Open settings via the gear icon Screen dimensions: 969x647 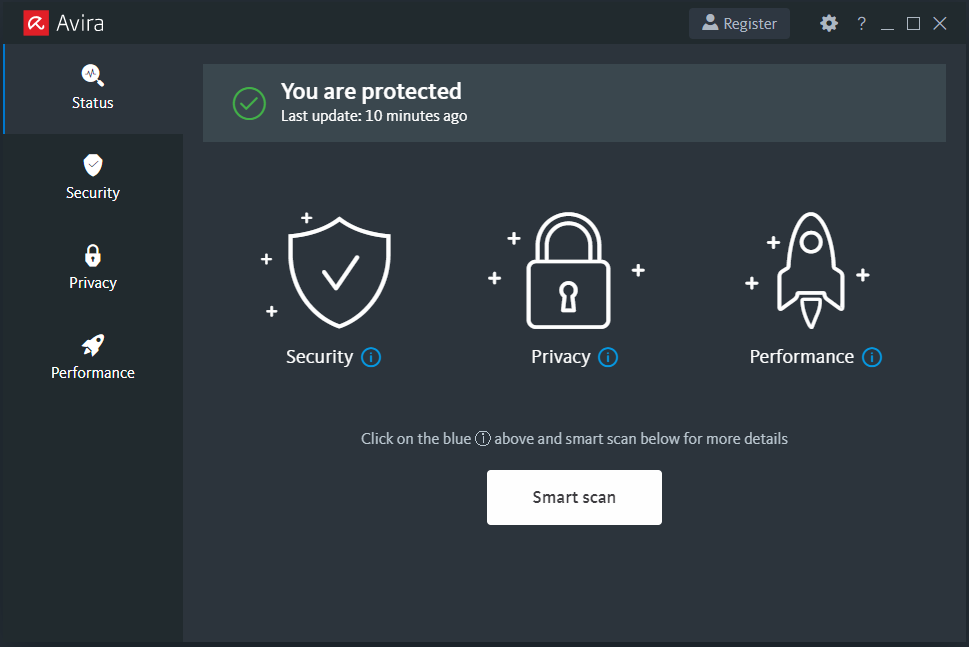(829, 23)
